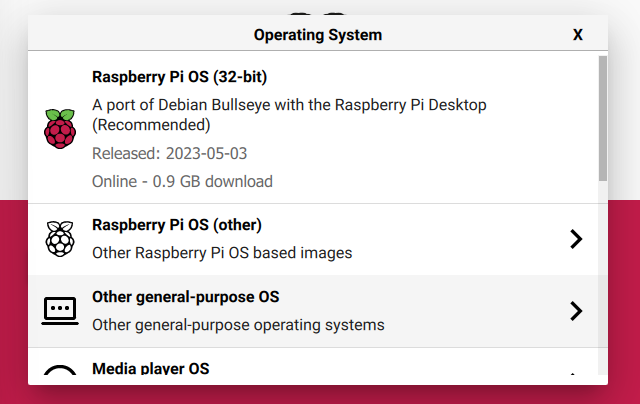The width and height of the screenshot is (640, 404).
Task: Click the vertical scrollbar thumb in OS list
Action: (x=603, y=118)
